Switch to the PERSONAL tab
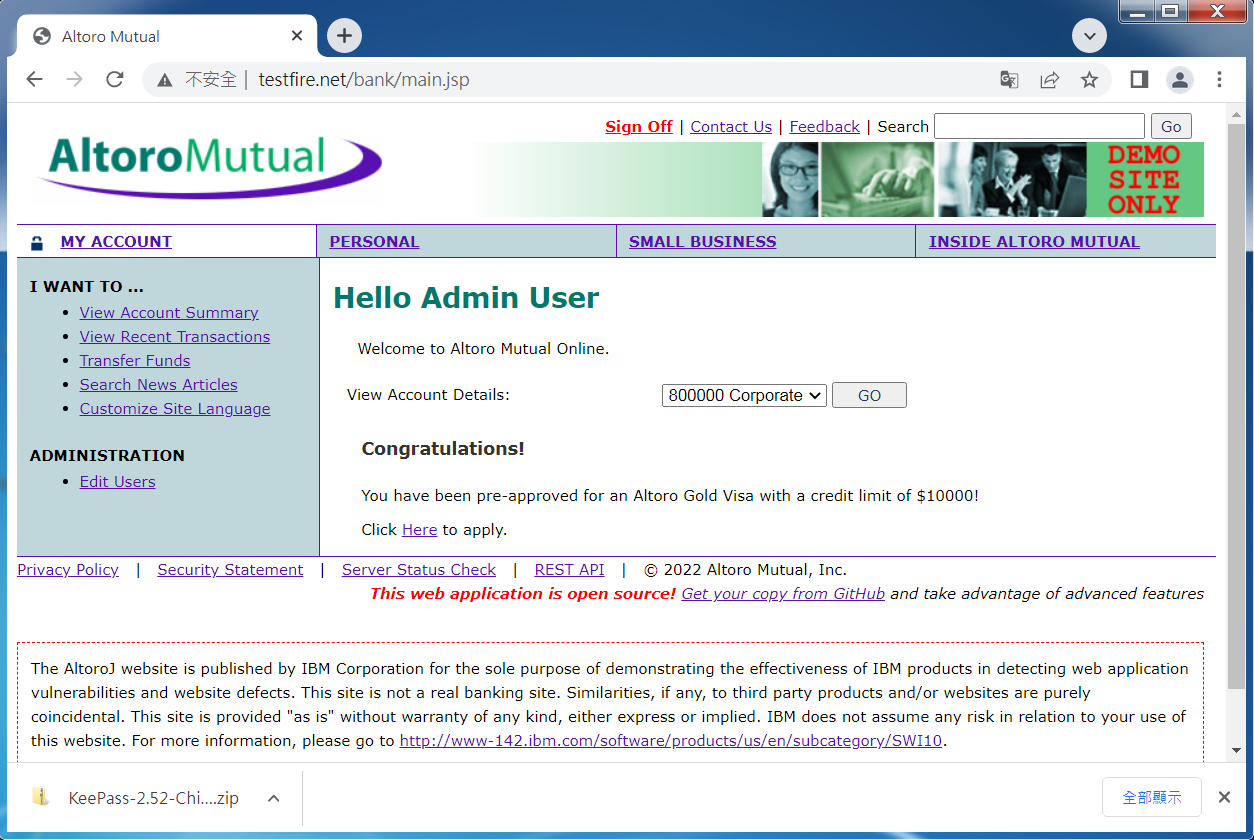The image size is (1254, 840). pos(374,241)
